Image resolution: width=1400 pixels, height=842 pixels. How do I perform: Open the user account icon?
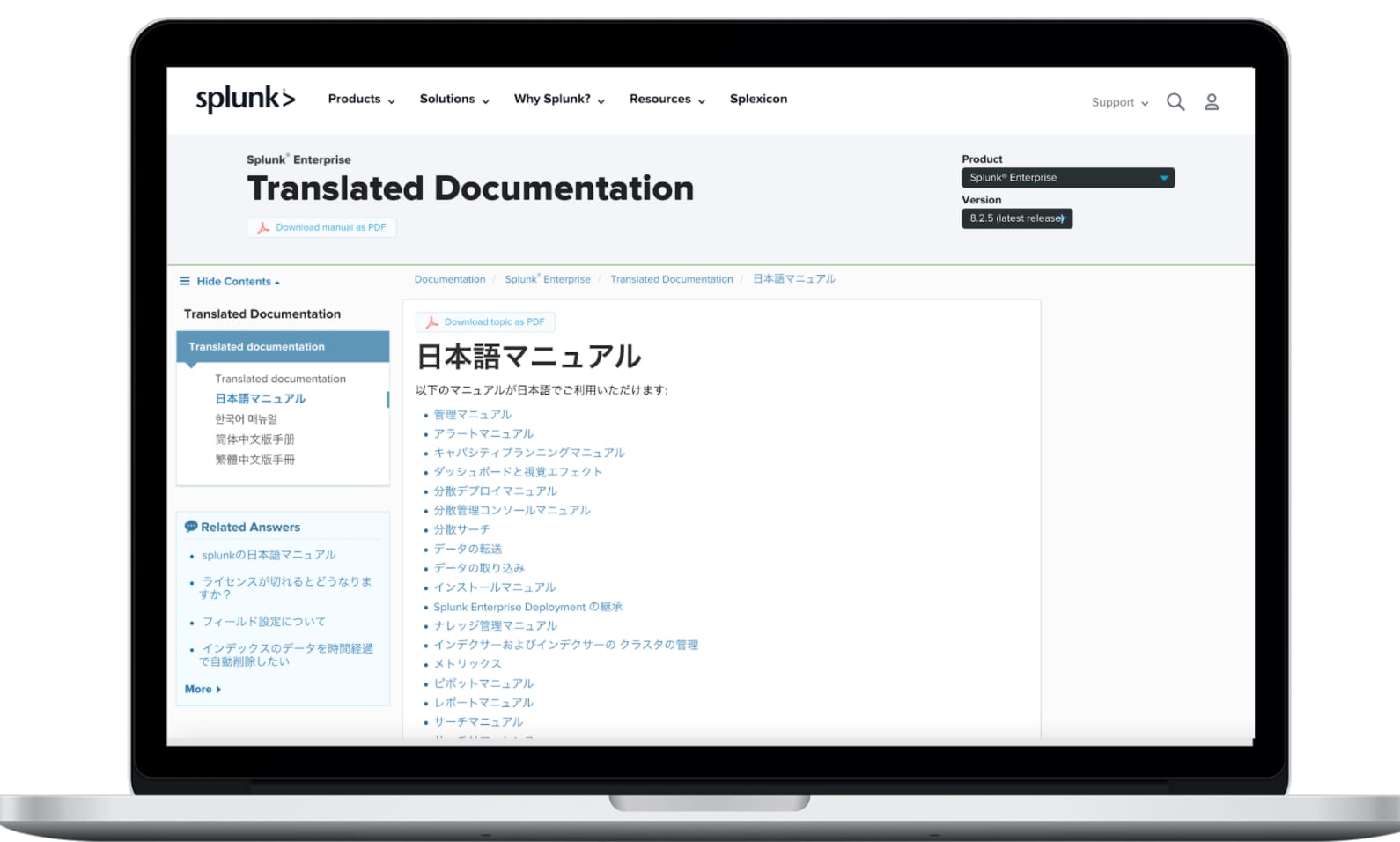(x=1212, y=102)
